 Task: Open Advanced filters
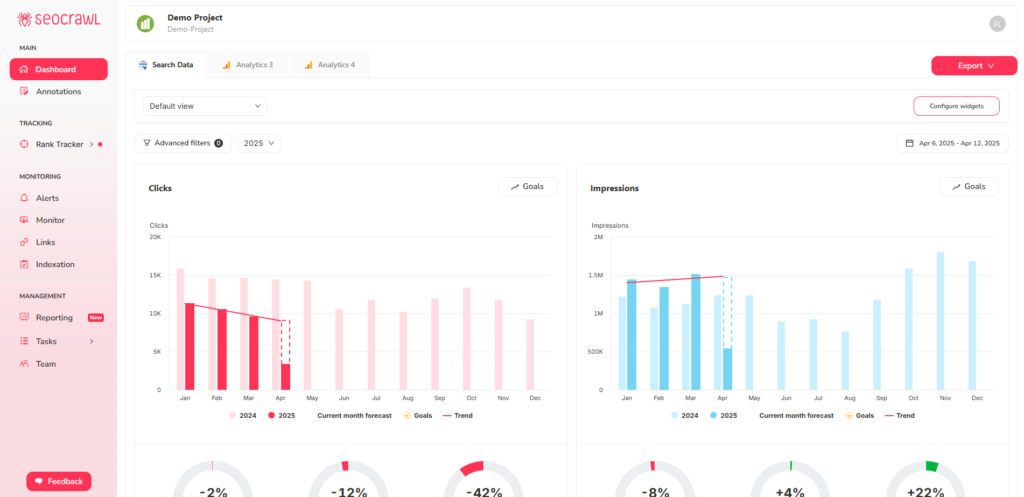click(183, 143)
